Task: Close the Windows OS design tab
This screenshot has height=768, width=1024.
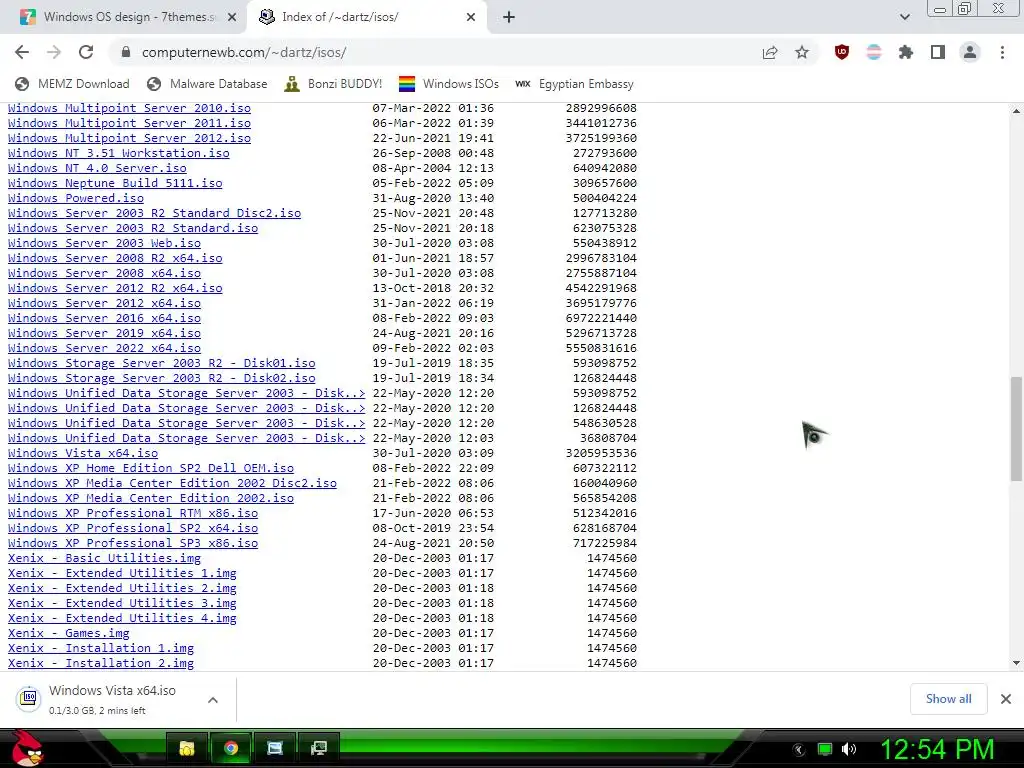Action: pyautogui.click(x=232, y=17)
